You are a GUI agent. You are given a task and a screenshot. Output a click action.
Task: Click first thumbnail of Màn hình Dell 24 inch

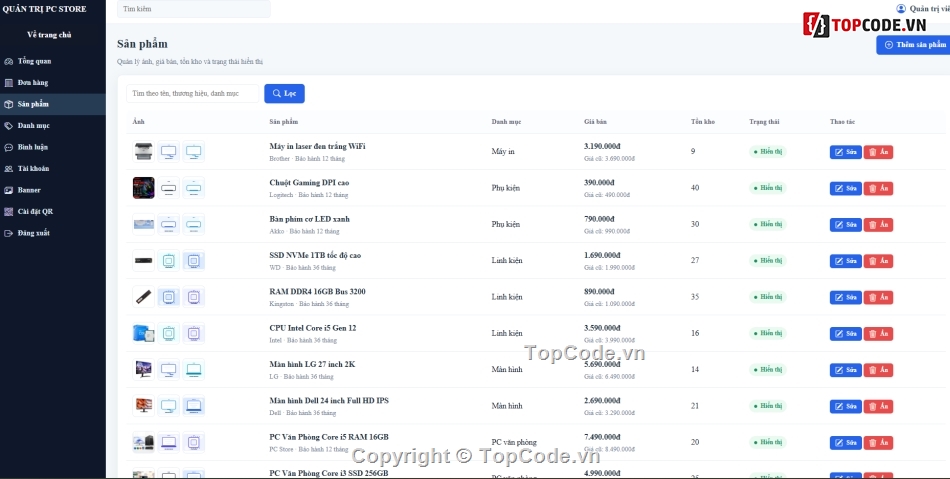click(144, 406)
